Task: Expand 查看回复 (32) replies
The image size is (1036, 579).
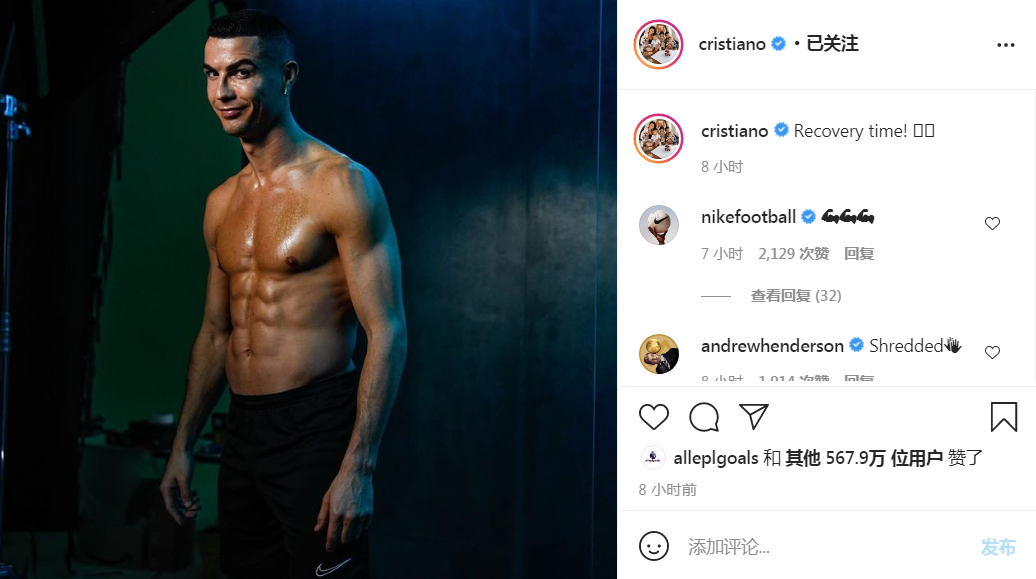Action: click(796, 295)
